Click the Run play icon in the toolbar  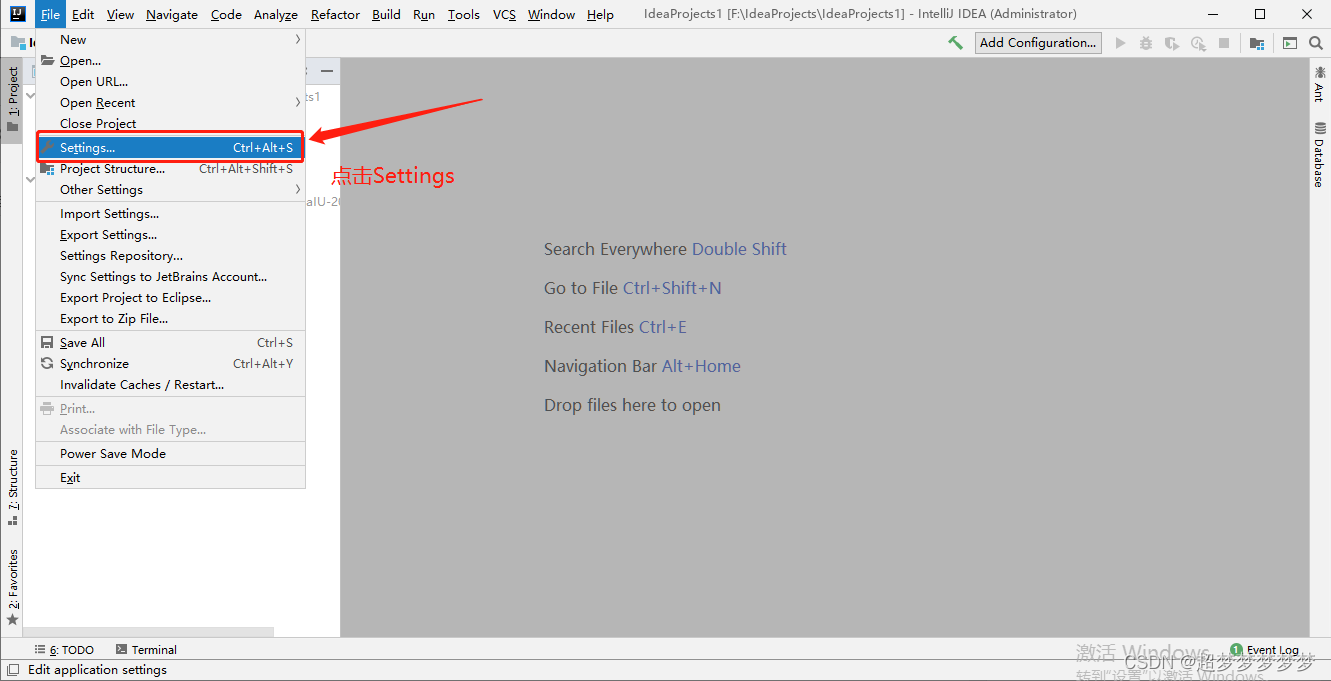[1120, 43]
